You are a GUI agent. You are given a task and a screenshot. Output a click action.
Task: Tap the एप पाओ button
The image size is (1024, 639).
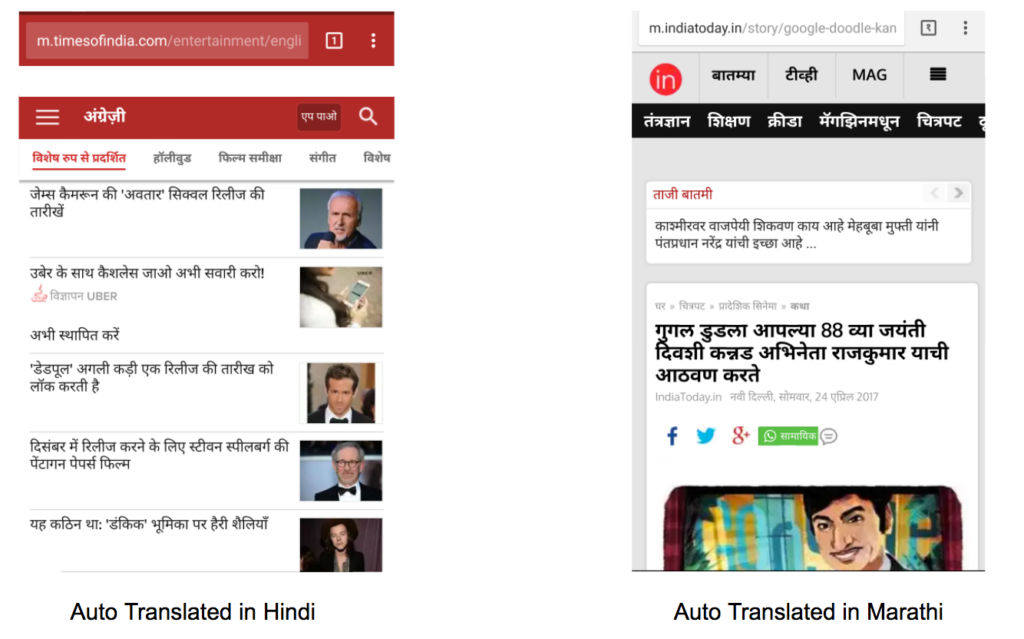(x=319, y=116)
